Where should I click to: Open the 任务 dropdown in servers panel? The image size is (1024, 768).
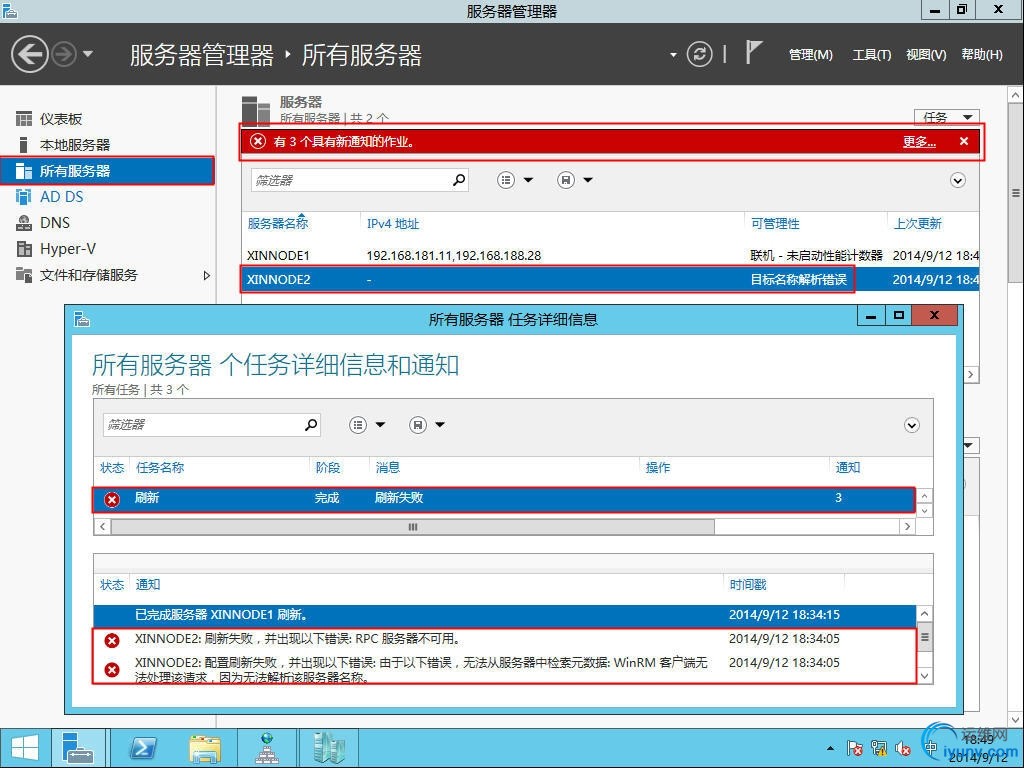tap(946, 117)
